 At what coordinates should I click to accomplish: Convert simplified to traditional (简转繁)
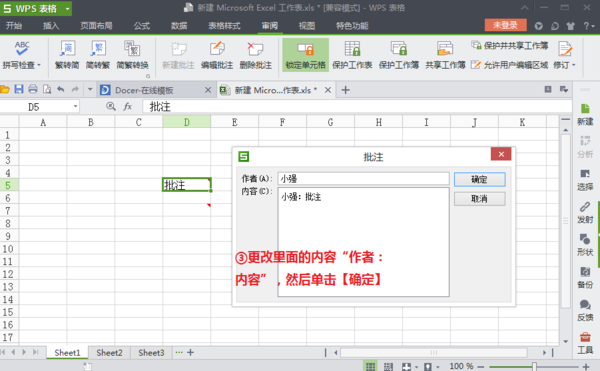98,55
